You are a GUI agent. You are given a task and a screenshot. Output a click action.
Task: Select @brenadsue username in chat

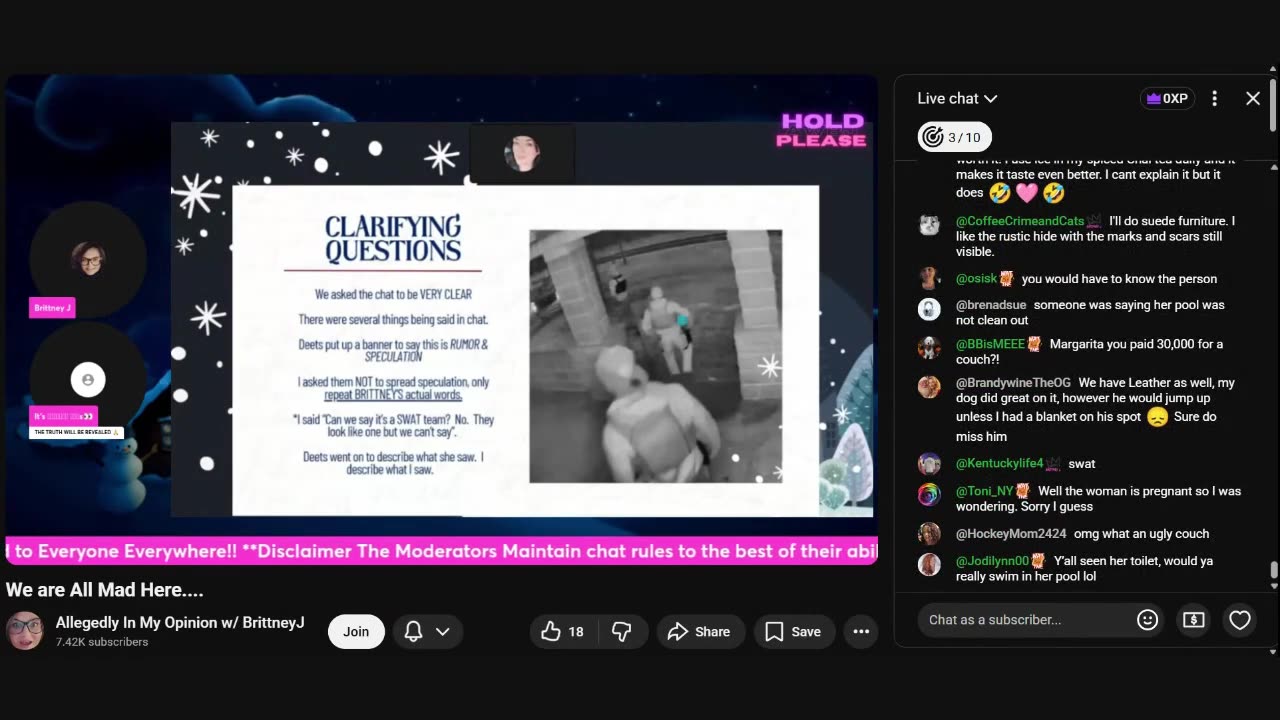click(x=991, y=305)
